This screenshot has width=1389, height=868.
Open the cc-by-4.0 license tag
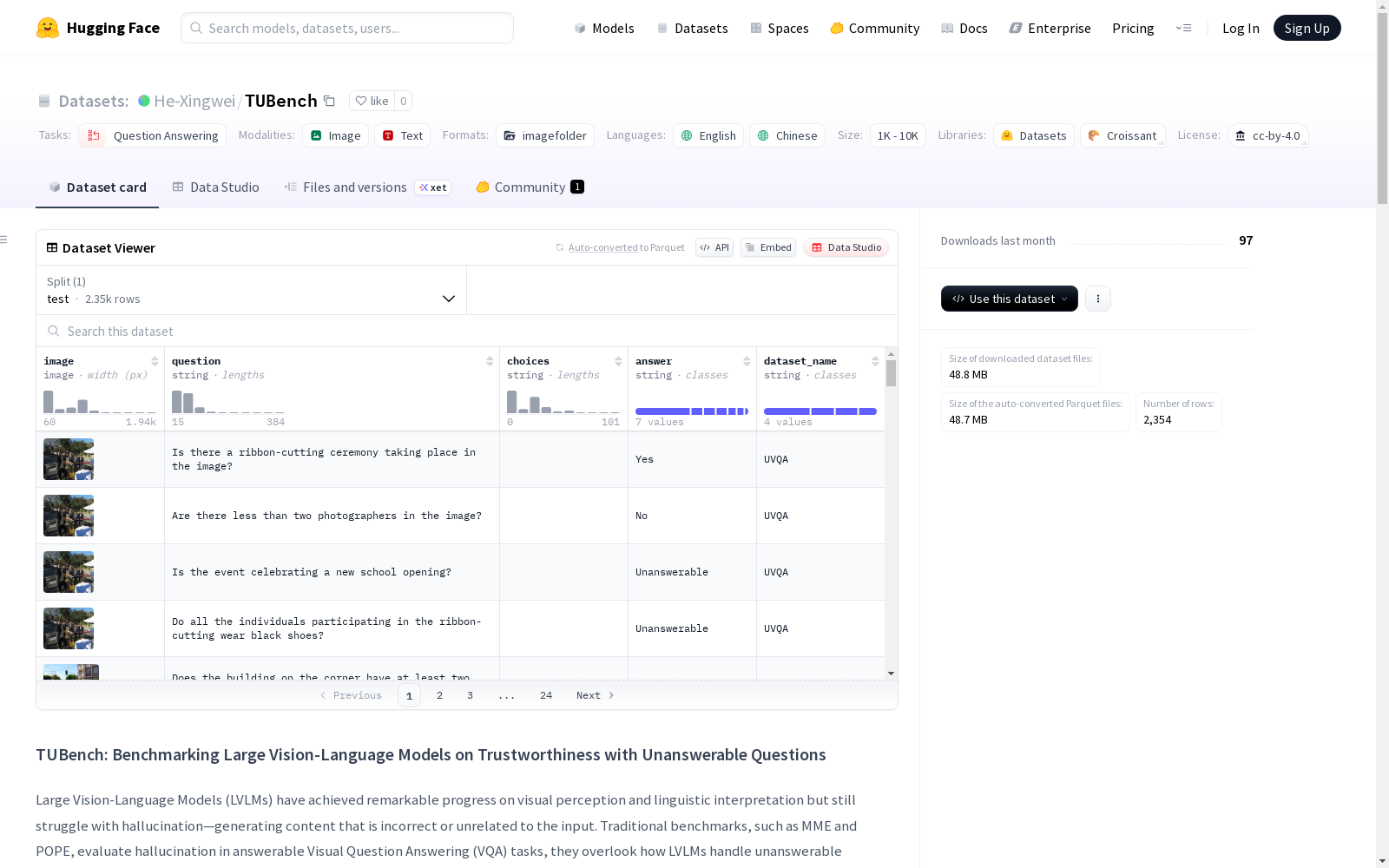[x=1268, y=135]
